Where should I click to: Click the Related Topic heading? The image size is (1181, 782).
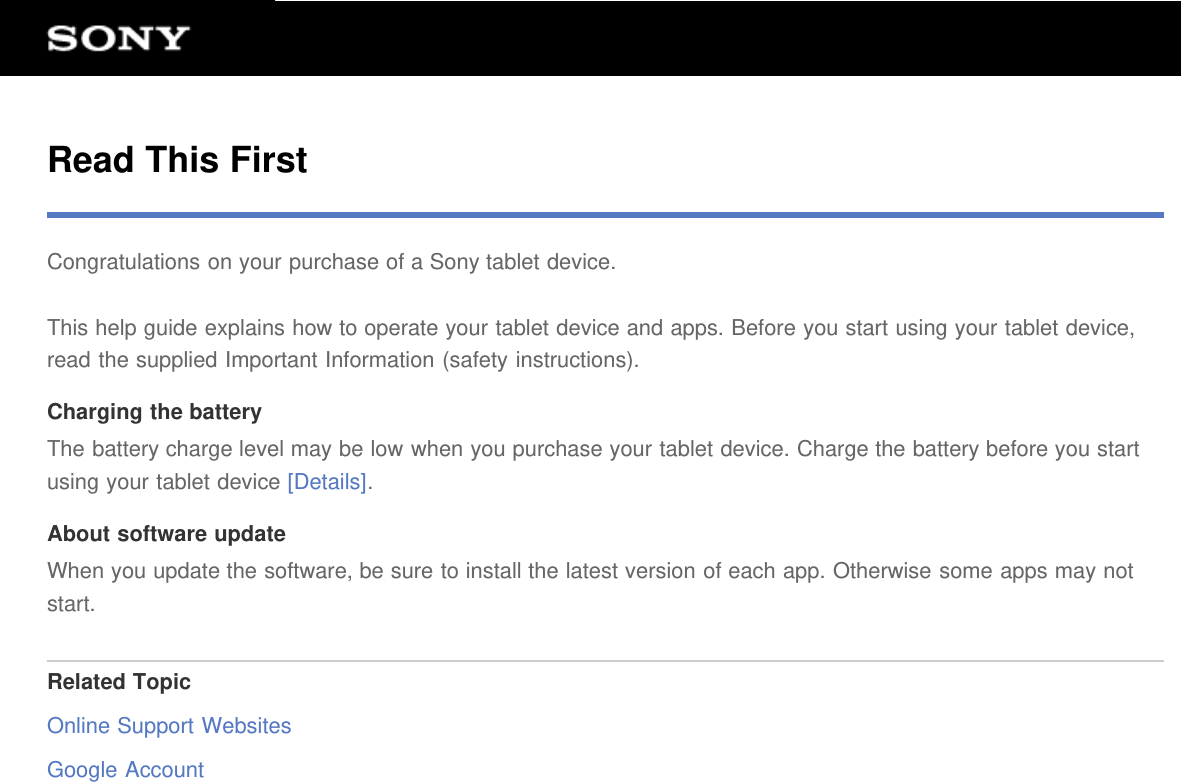pyautogui.click(x=118, y=681)
